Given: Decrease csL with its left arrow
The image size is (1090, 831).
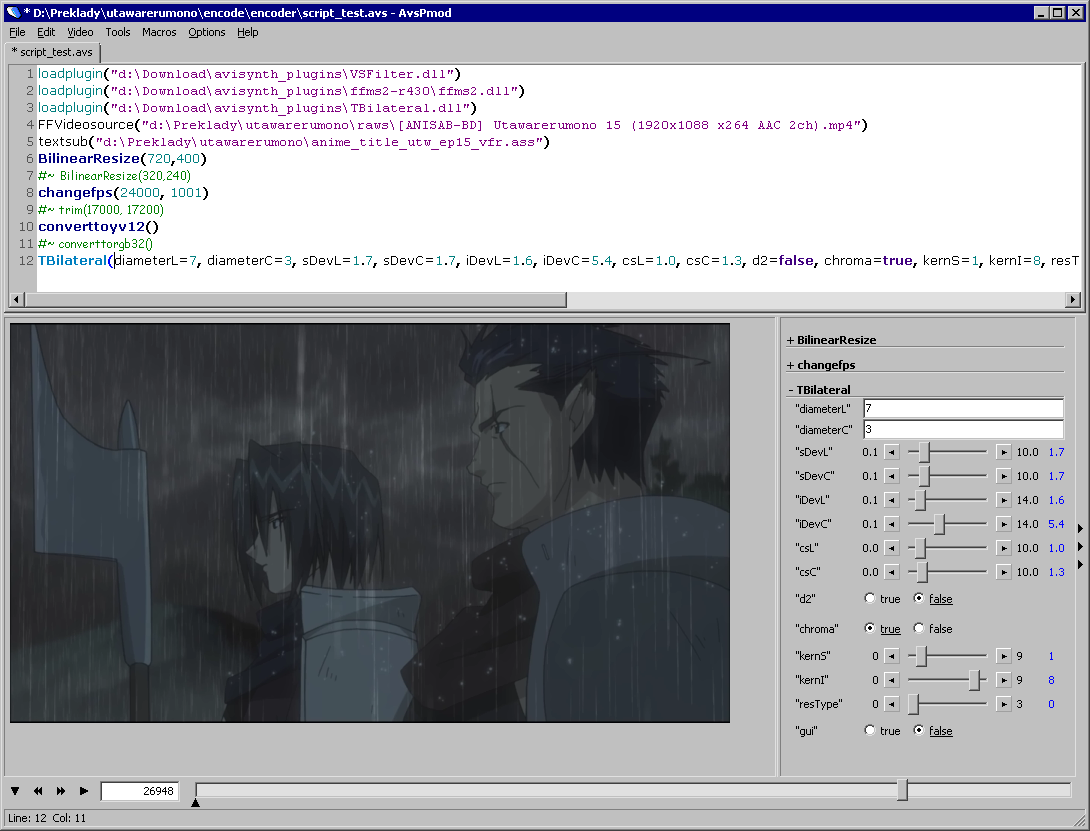Looking at the screenshot, I should click(892, 548).
